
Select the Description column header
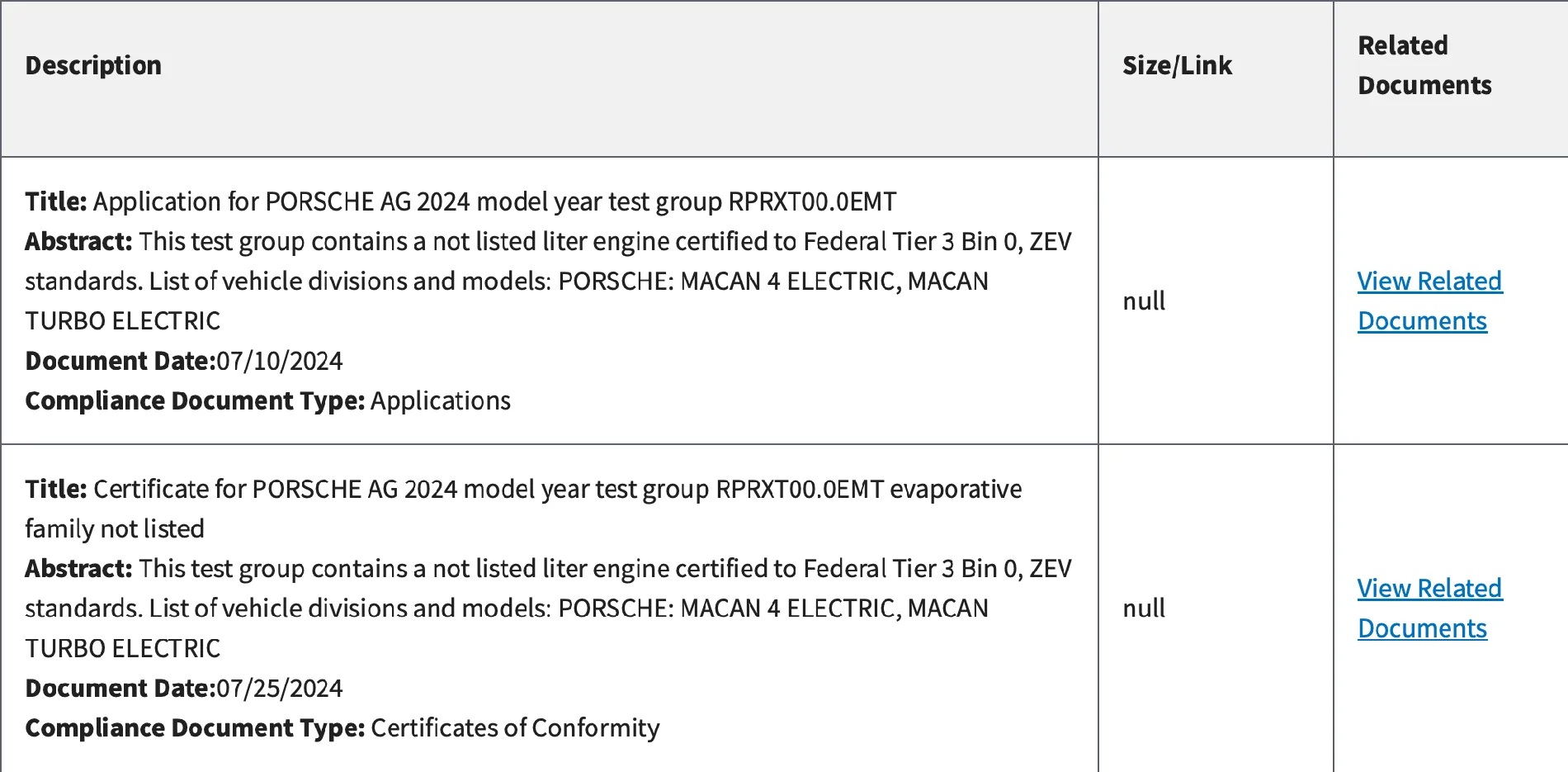click(93, 65)
